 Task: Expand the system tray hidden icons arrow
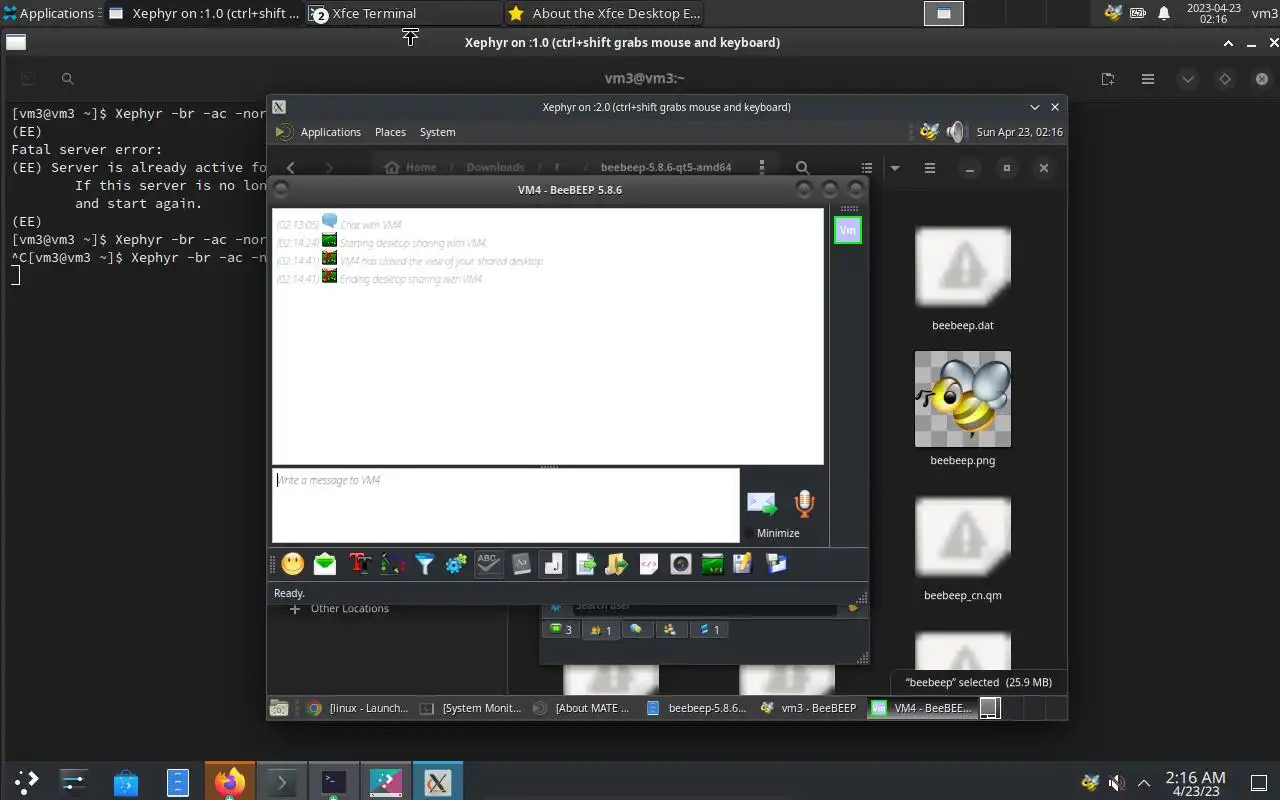pyautogui.click(x=1143, y=782)
